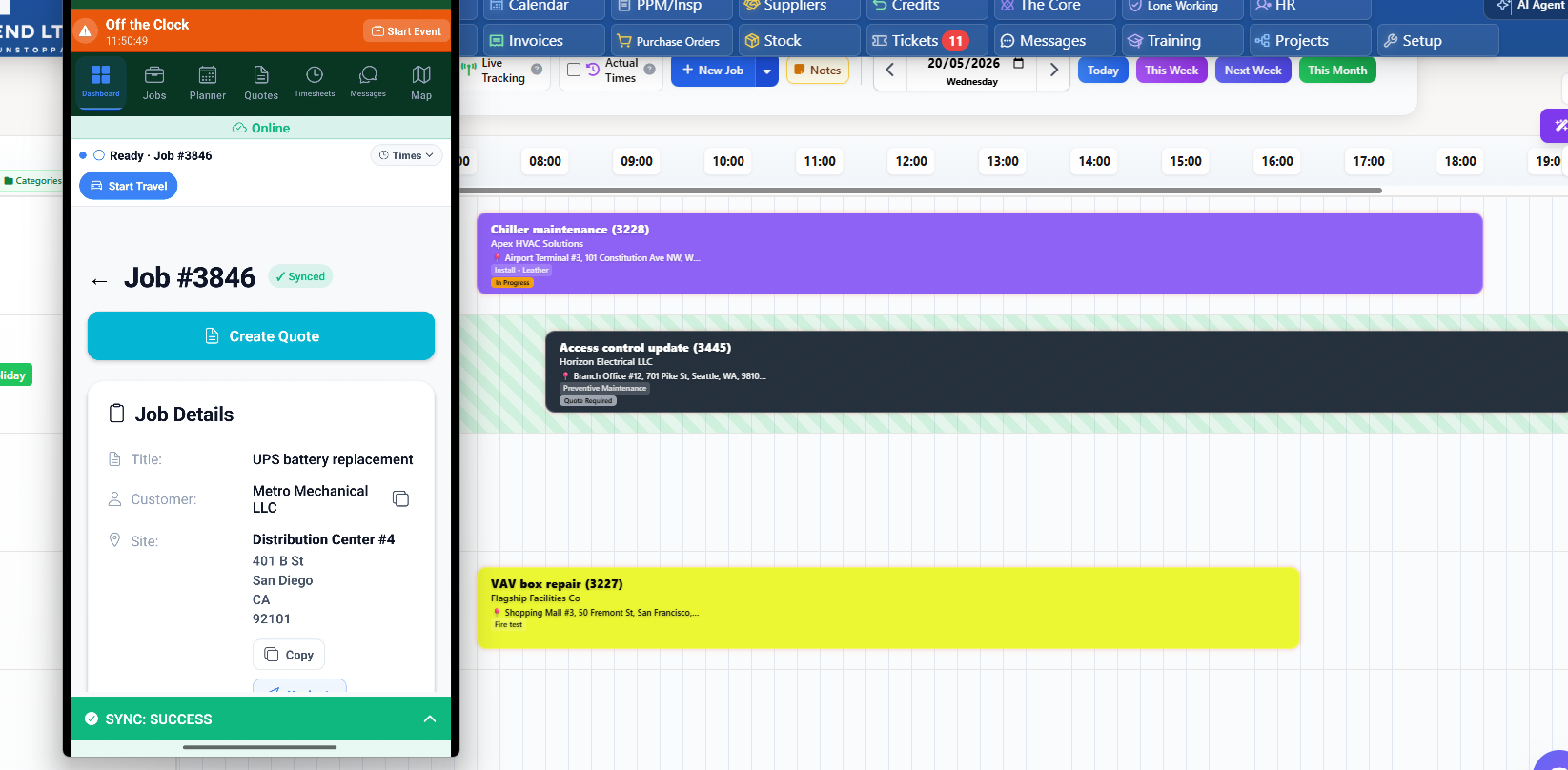Open the Notes button
Screen dimensions: 1568x770
[818, 71]
